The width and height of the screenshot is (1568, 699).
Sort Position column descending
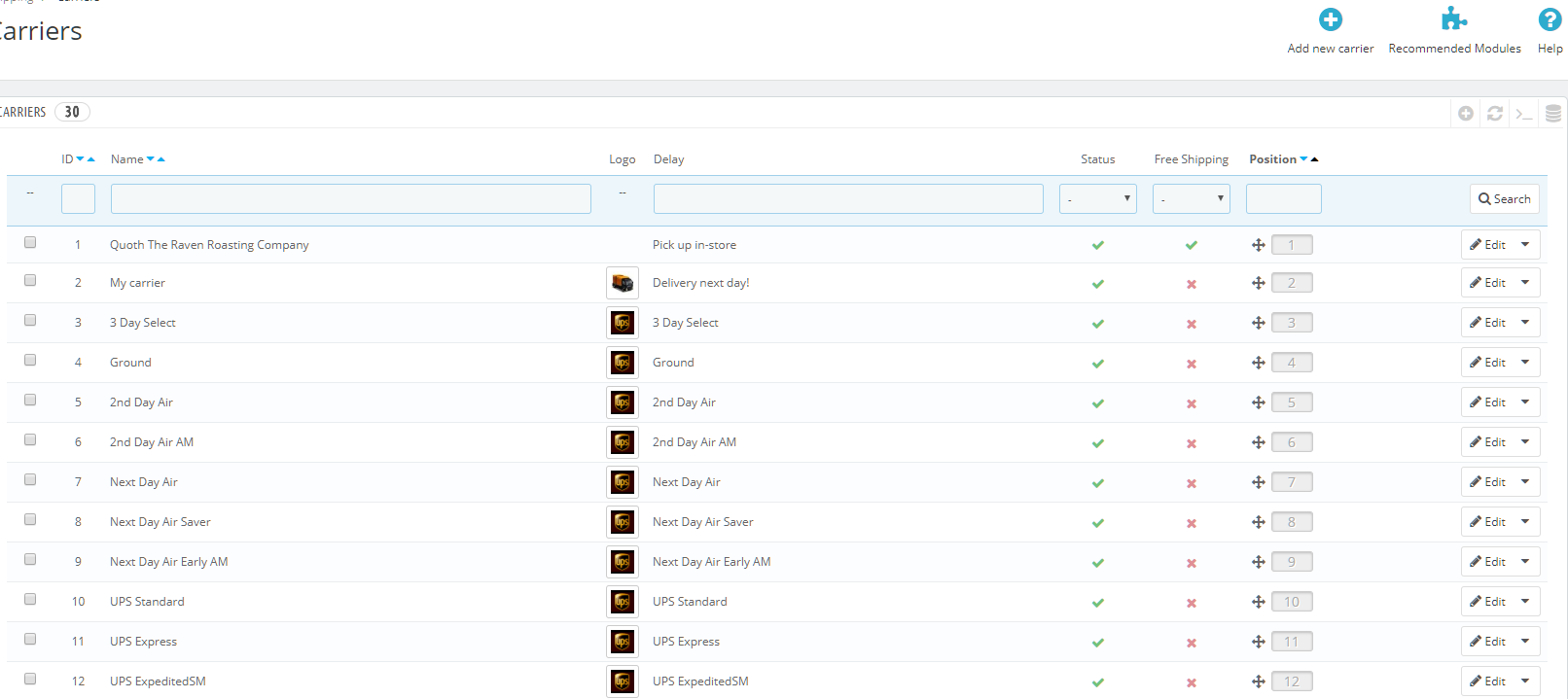1303,159
